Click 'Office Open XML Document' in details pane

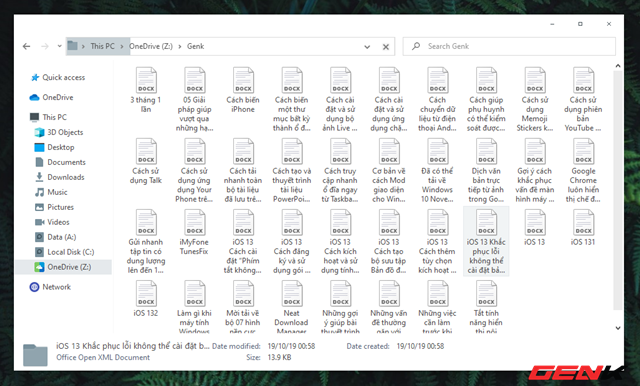[103, 357]
